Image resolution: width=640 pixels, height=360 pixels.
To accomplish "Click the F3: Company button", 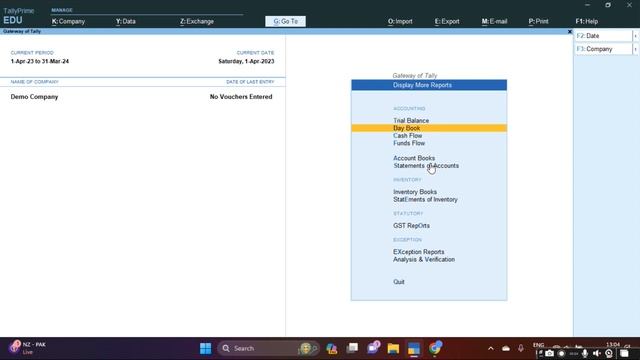I will pyautogui.click(x=603, y=49).
